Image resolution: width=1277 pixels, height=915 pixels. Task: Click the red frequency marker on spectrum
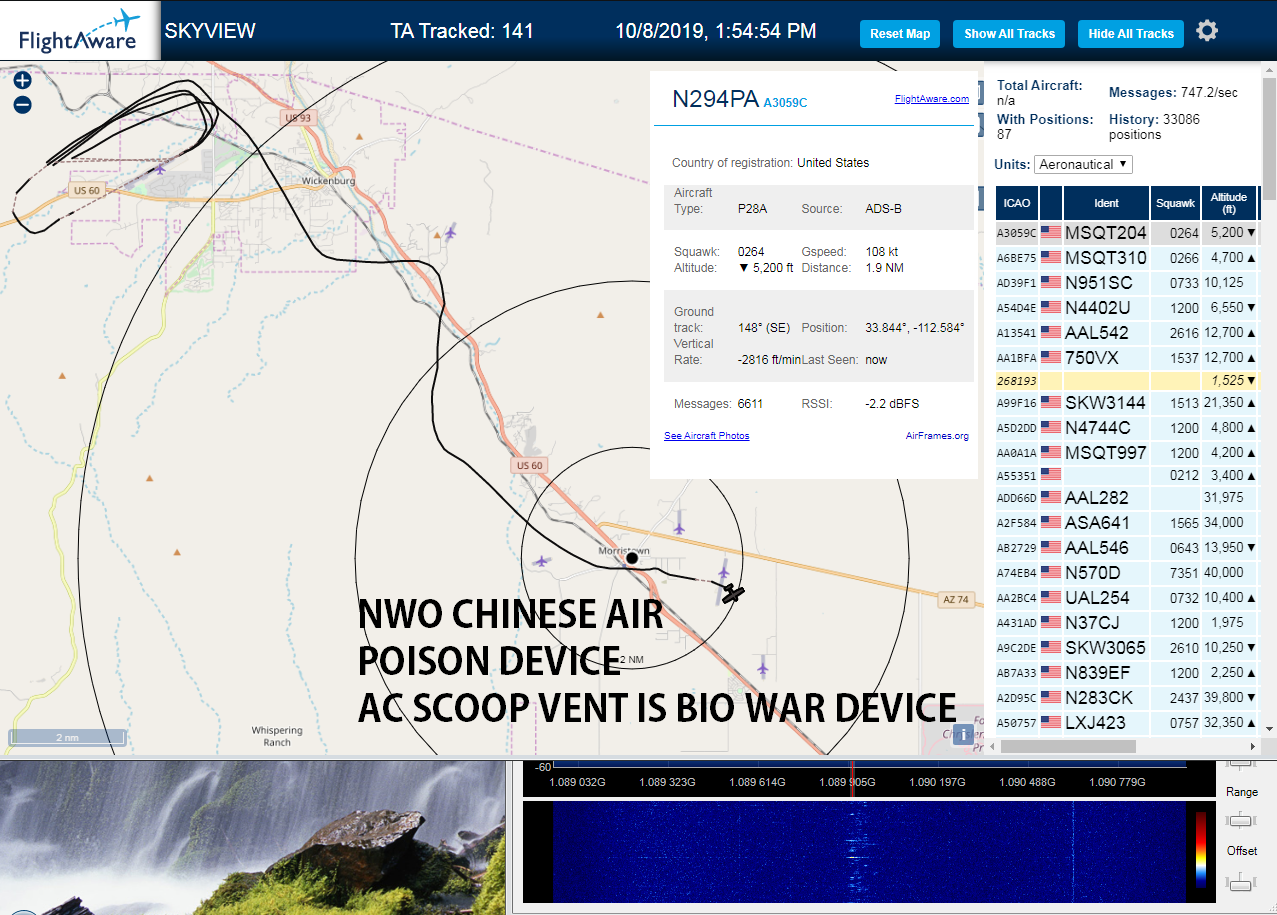(852, 780)
